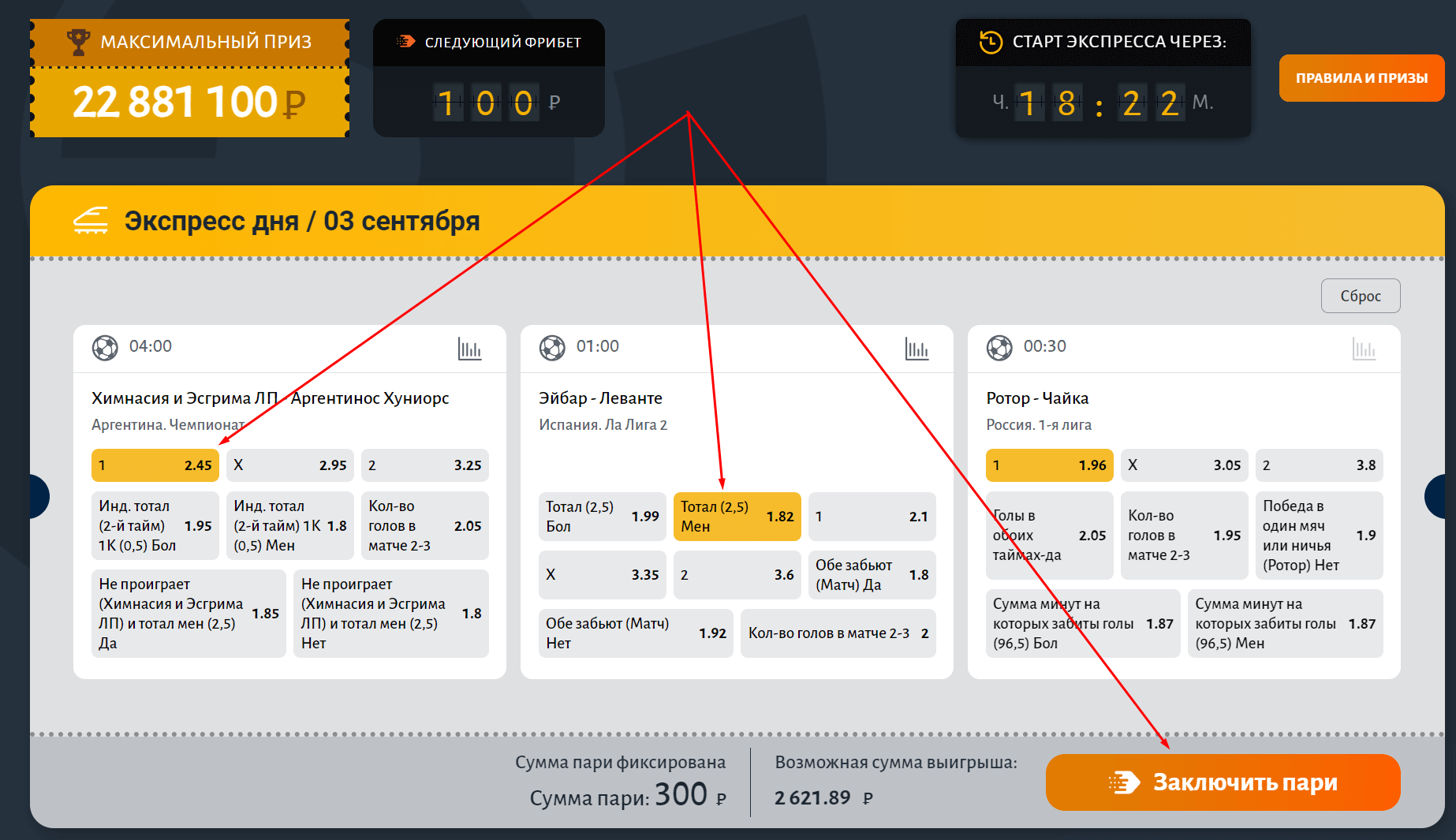Open statistics chart icon for Эйбар - Леванте
1456x840 pixels.
click(917, 348)
